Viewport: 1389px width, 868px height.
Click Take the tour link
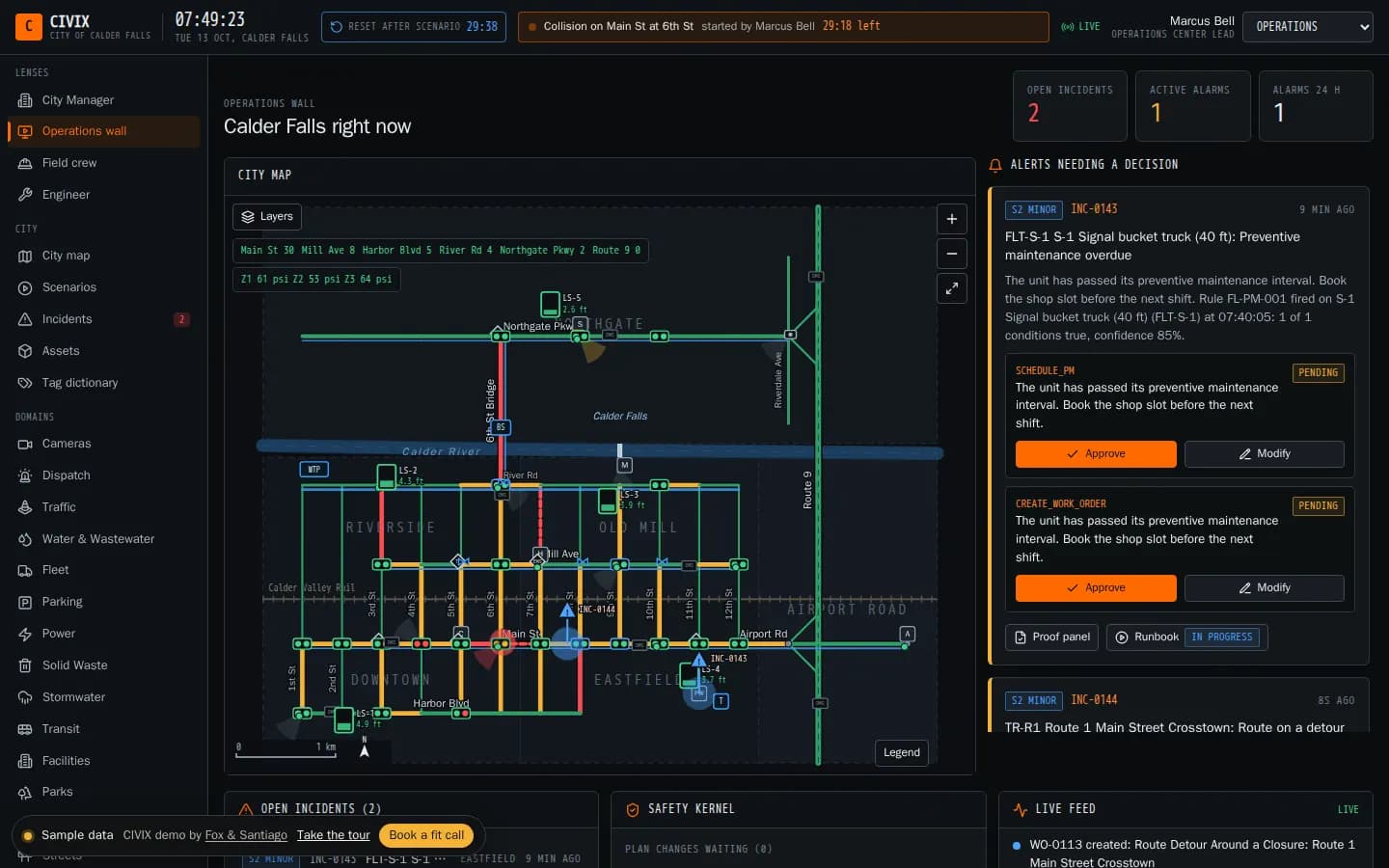point(333,835)
